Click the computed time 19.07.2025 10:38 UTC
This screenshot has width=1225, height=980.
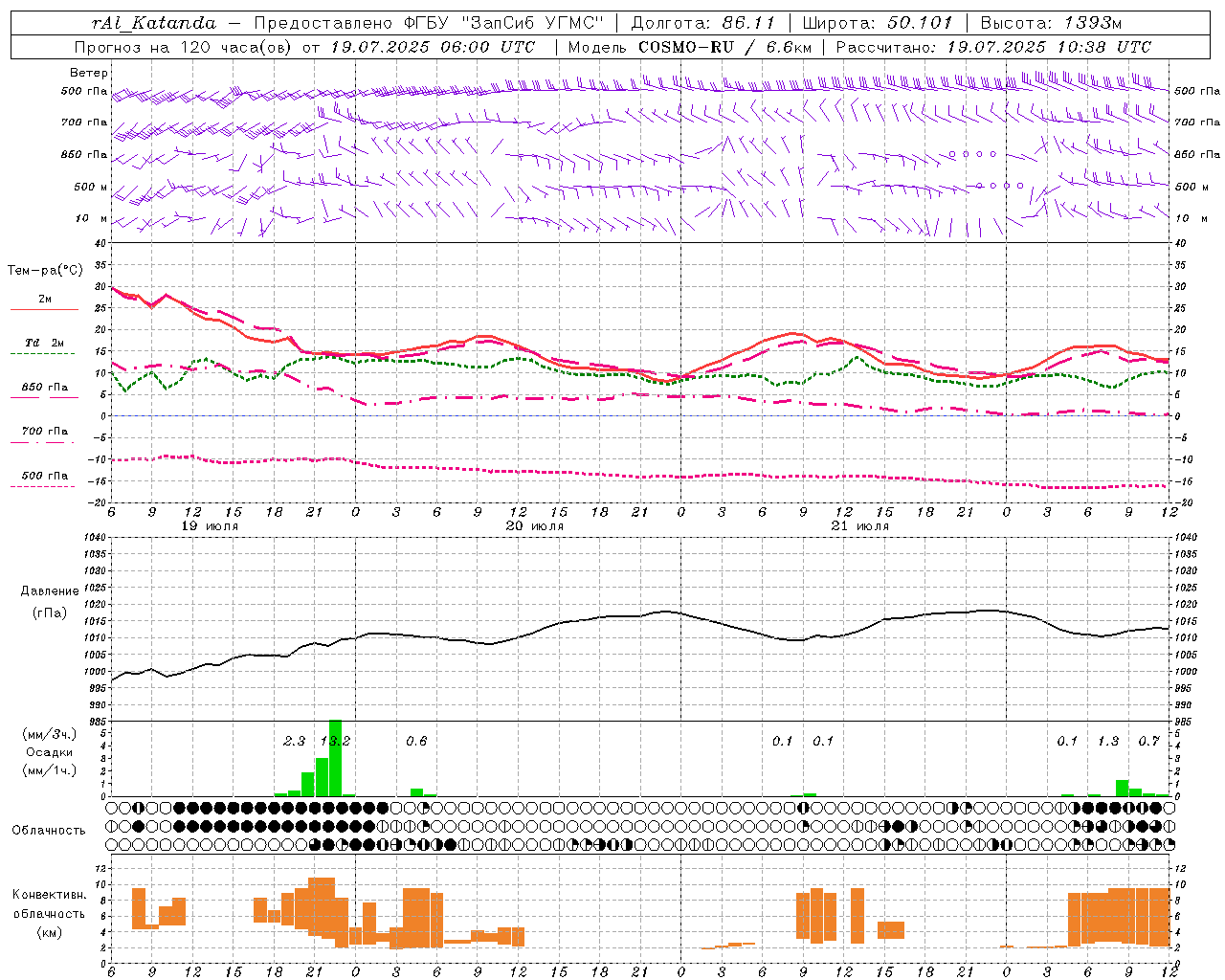click(x=1049, y=47)
